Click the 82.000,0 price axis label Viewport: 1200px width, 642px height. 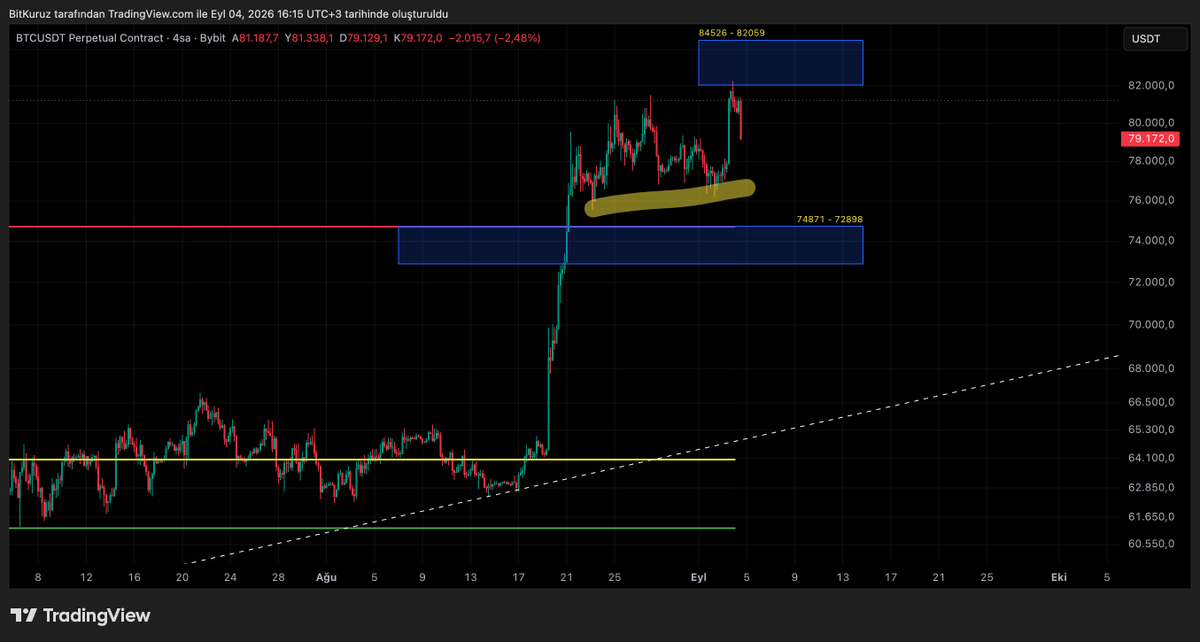pos(1150,86)
